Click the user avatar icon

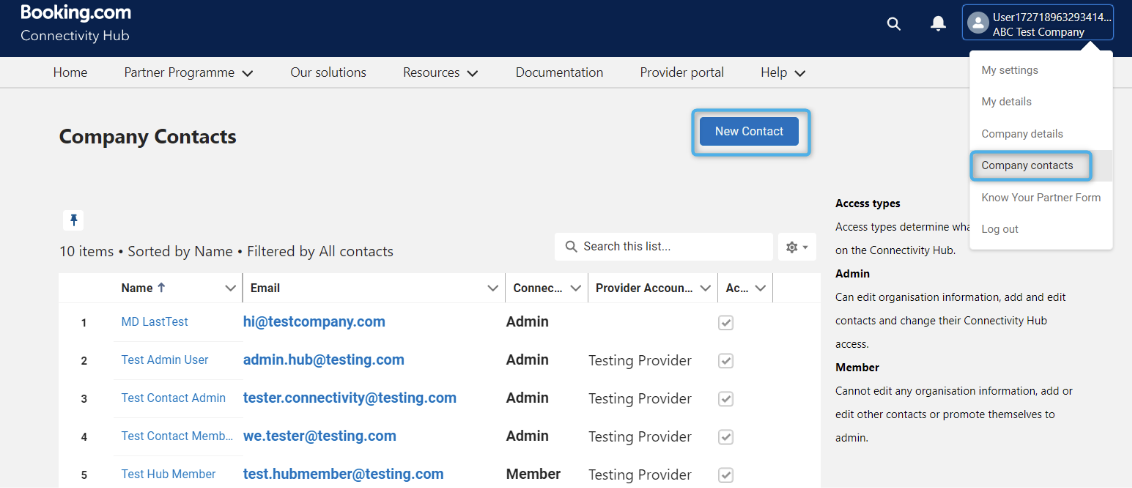(978, 23)
